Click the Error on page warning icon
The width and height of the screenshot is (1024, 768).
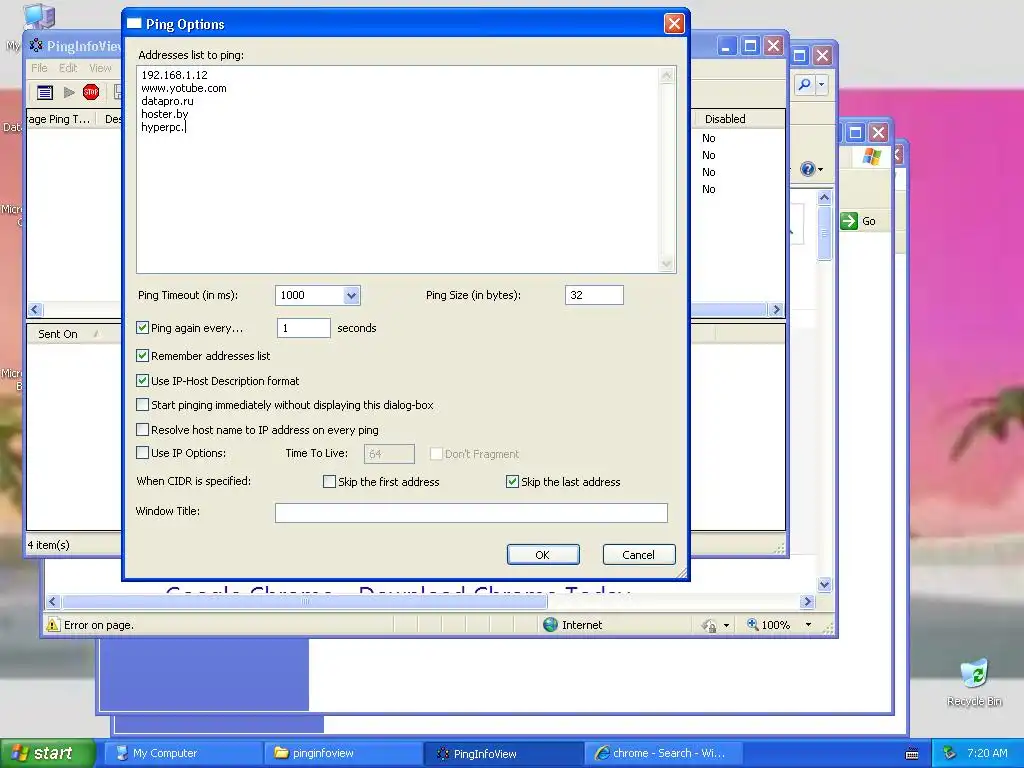pyautogui.click(x=53, y=625)
